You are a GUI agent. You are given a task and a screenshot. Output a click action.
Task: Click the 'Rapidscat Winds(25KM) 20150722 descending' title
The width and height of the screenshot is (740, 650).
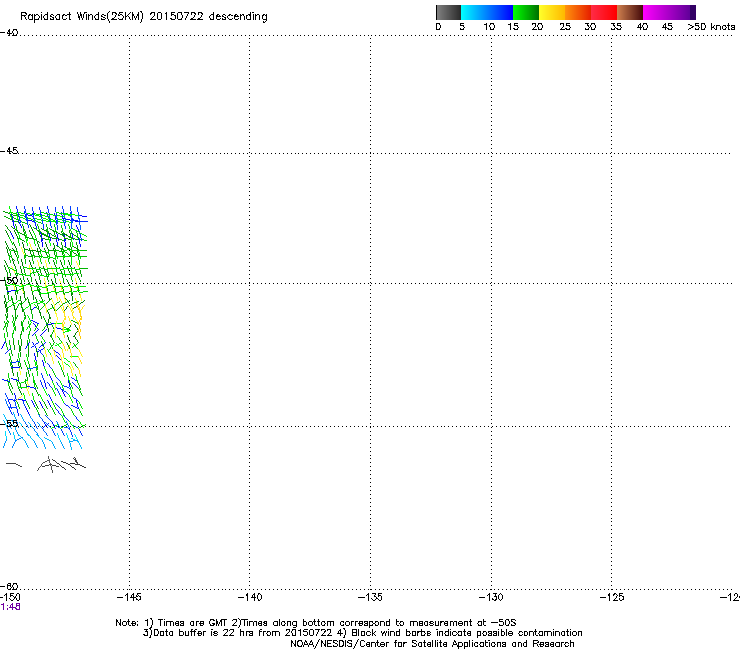tap(143, 17)
